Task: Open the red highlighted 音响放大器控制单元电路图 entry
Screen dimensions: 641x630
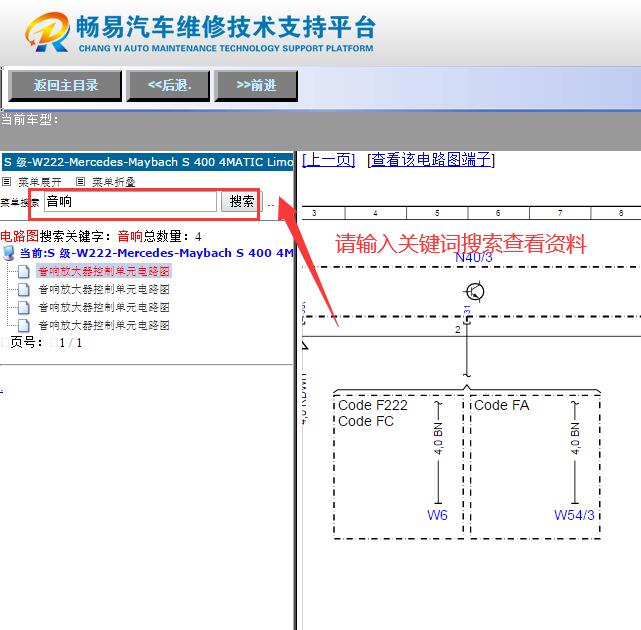Action: [x=104, y=271]
